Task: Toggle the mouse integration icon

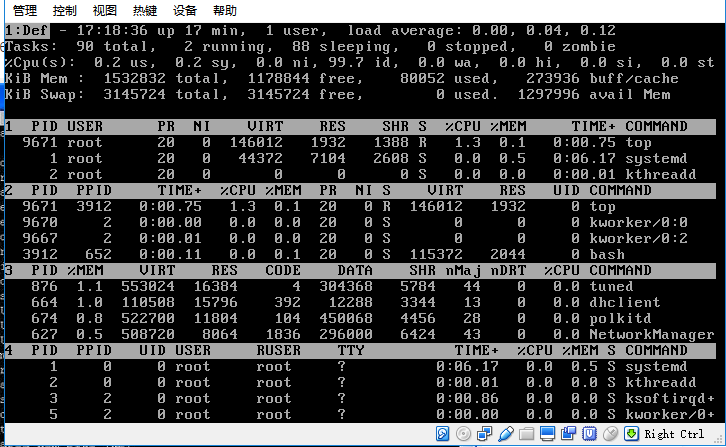Action: point(610,434)
